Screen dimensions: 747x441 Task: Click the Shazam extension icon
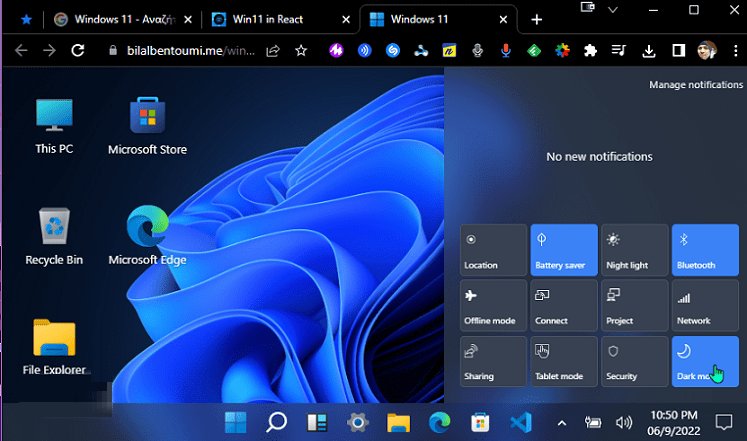[393, 50]
